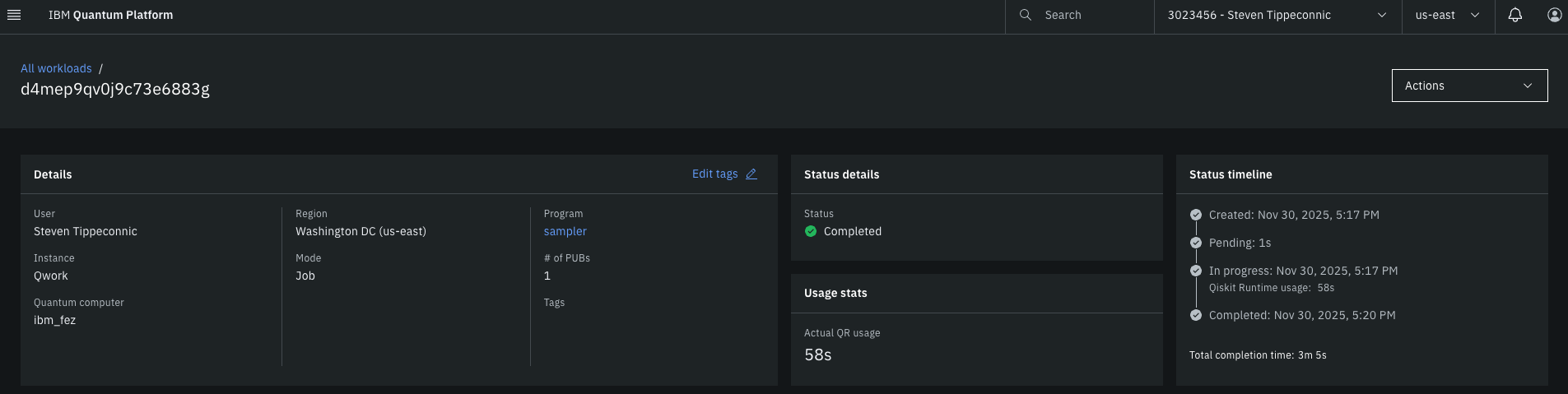Viewport: 1568px width, 394px height.
Task: Click the search magnifier icon
Action: [x=1025, y=15]
